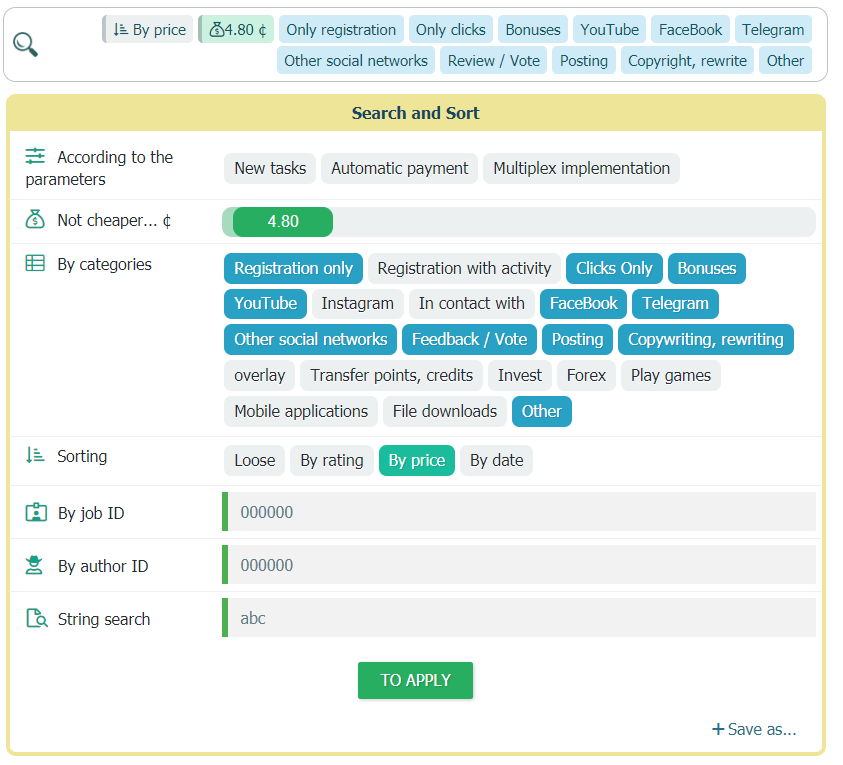Click the By job ID input field
Image resolution: width=843 pixels, height=765 pixels.
click(x=519, y=512)
